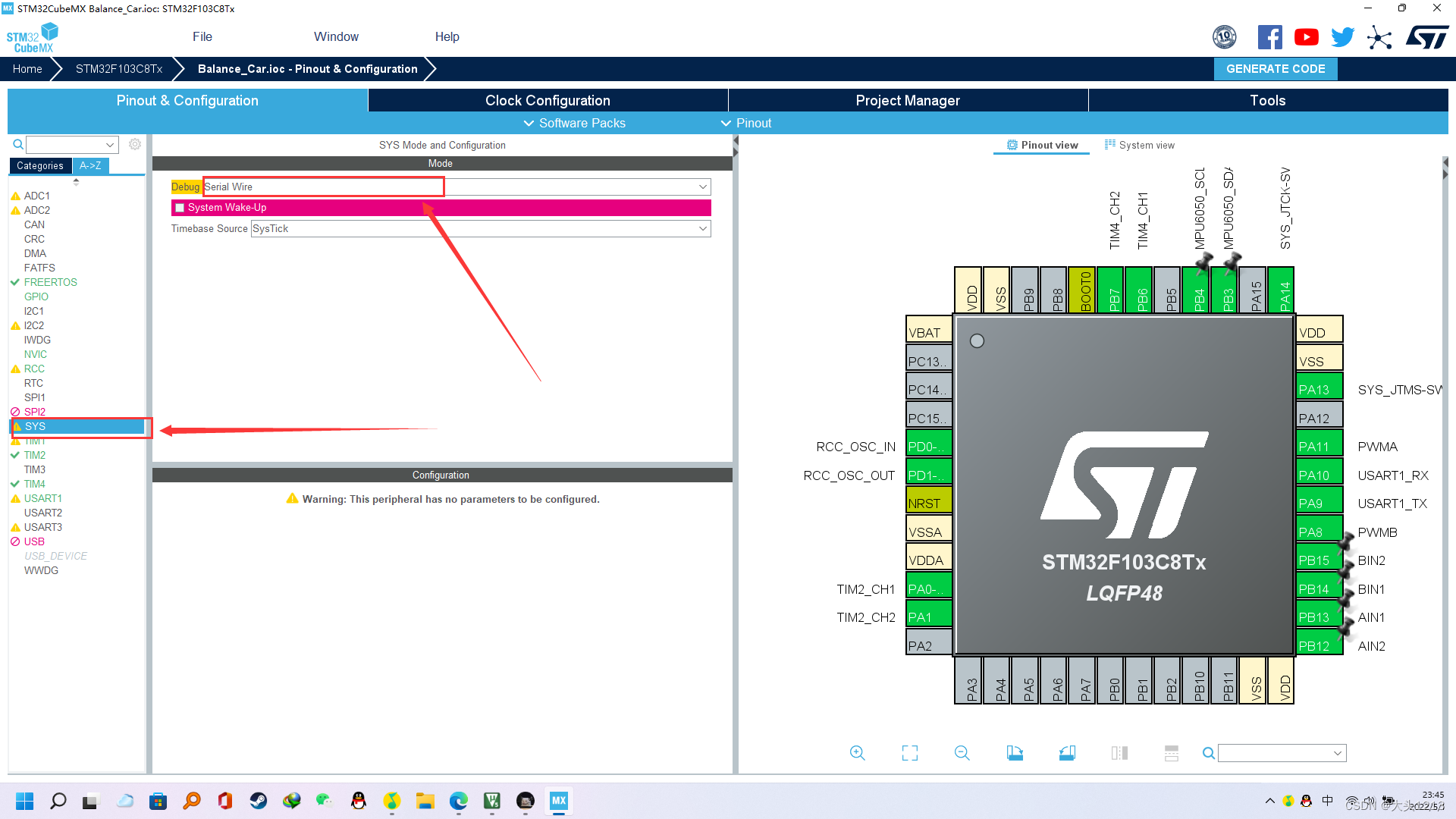This screenshot has height=819, width=1456.
Task: Expand the Software Packs menu
Action: [574, 123]
